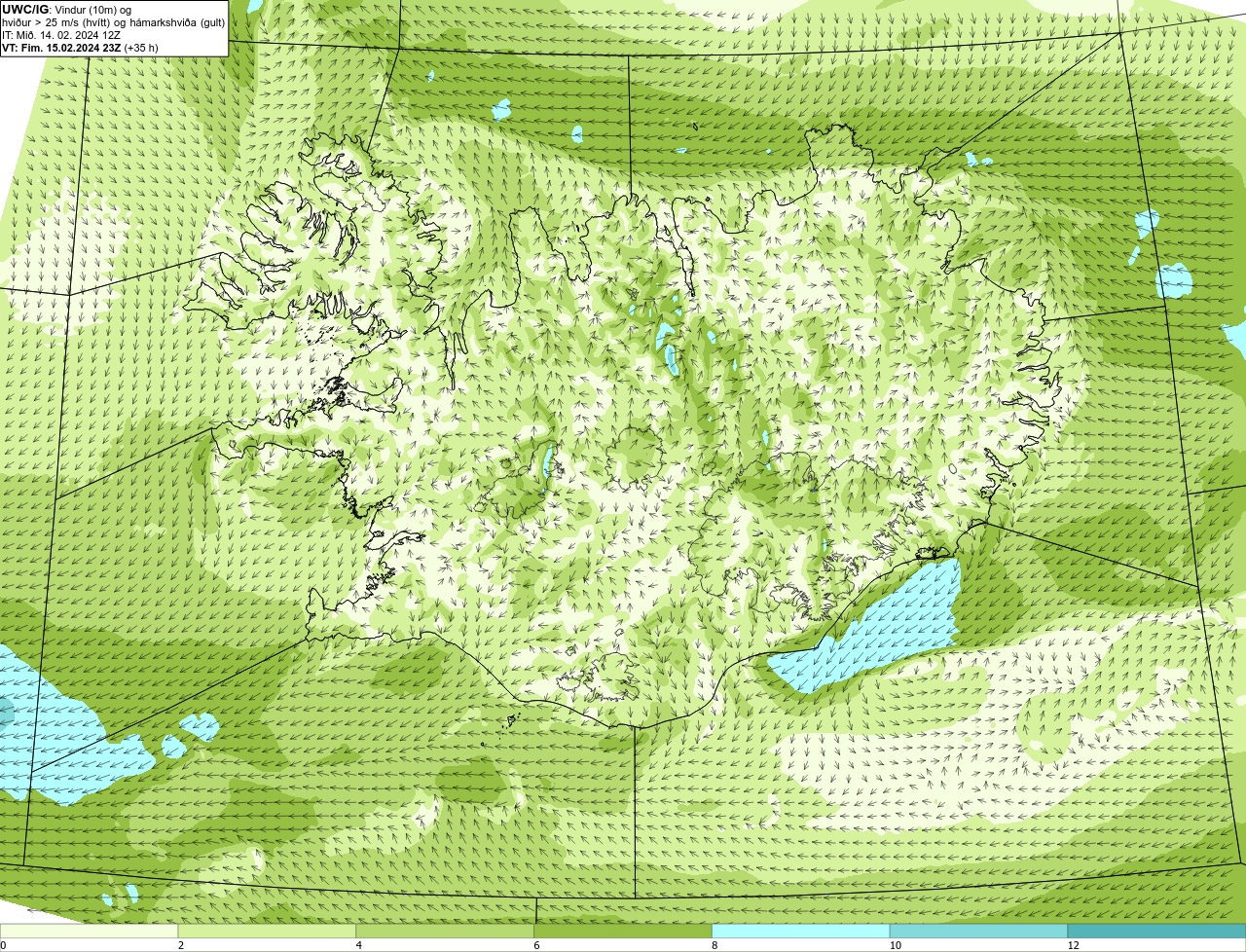Click the "4" scale label
This screenshot has height=952, width=1246.
pos(359,945)
